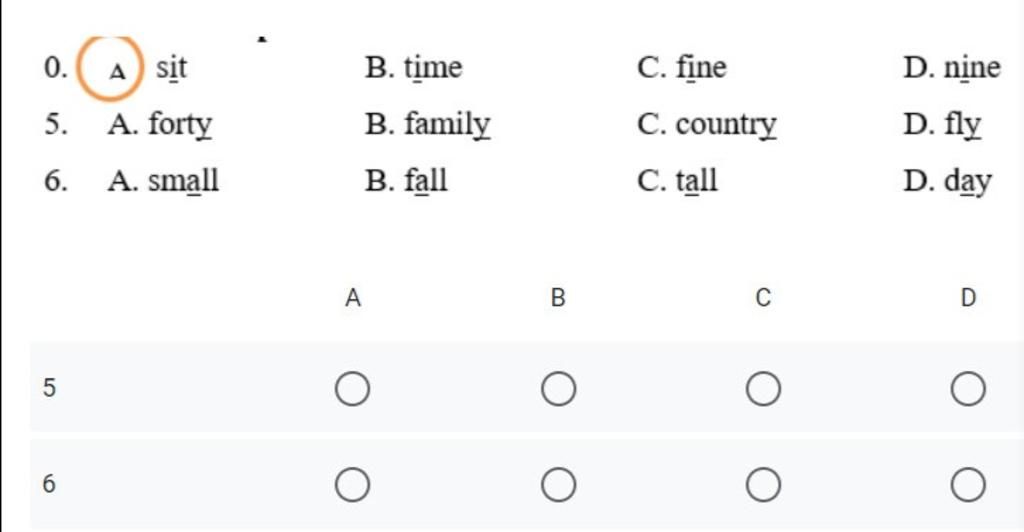This screenshot has height=532, width=1024.
Task: Click the orange circled A in example 0
Action: (110, 68)
